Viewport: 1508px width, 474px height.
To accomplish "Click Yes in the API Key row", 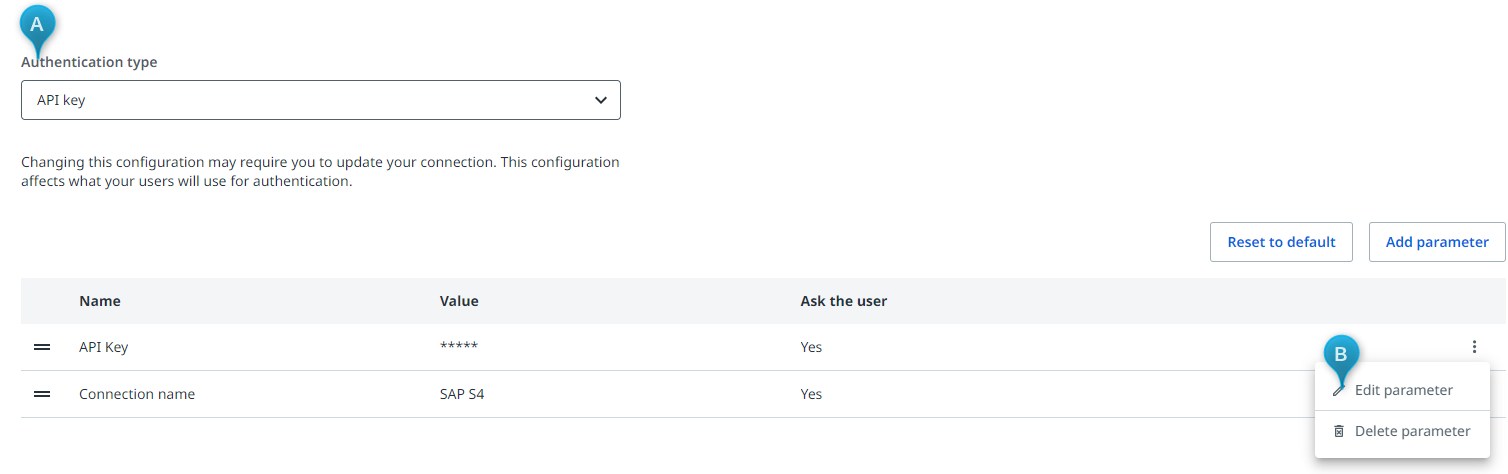I will (811, 347).
